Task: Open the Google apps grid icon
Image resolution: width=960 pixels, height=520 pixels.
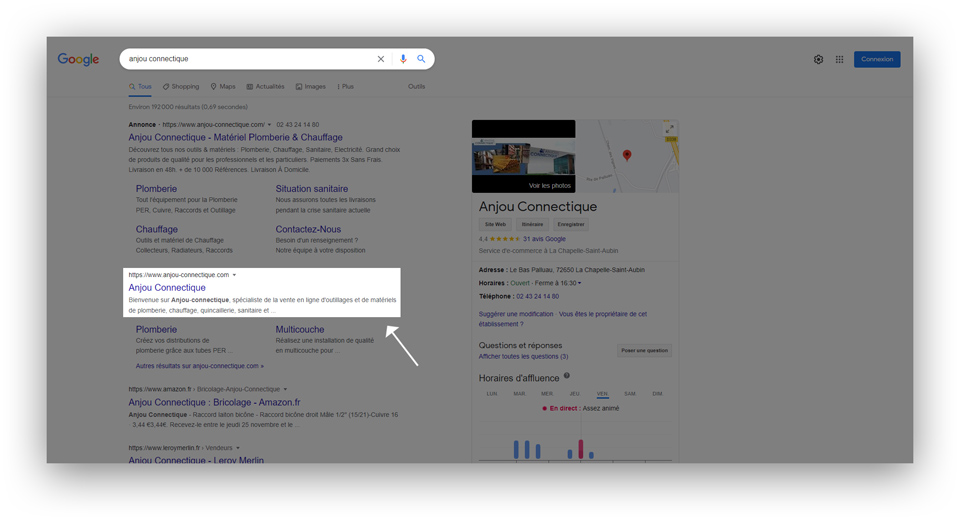Action: (x=839, y=59)
